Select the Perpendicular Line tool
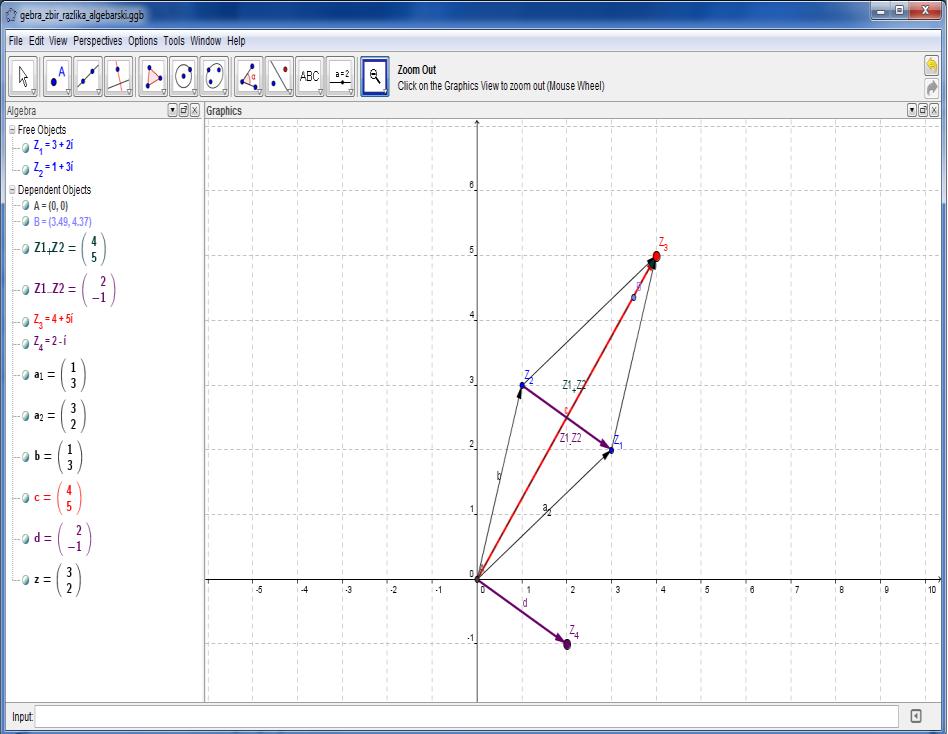Viewport: 948px width, 734px height. point(118,76)
